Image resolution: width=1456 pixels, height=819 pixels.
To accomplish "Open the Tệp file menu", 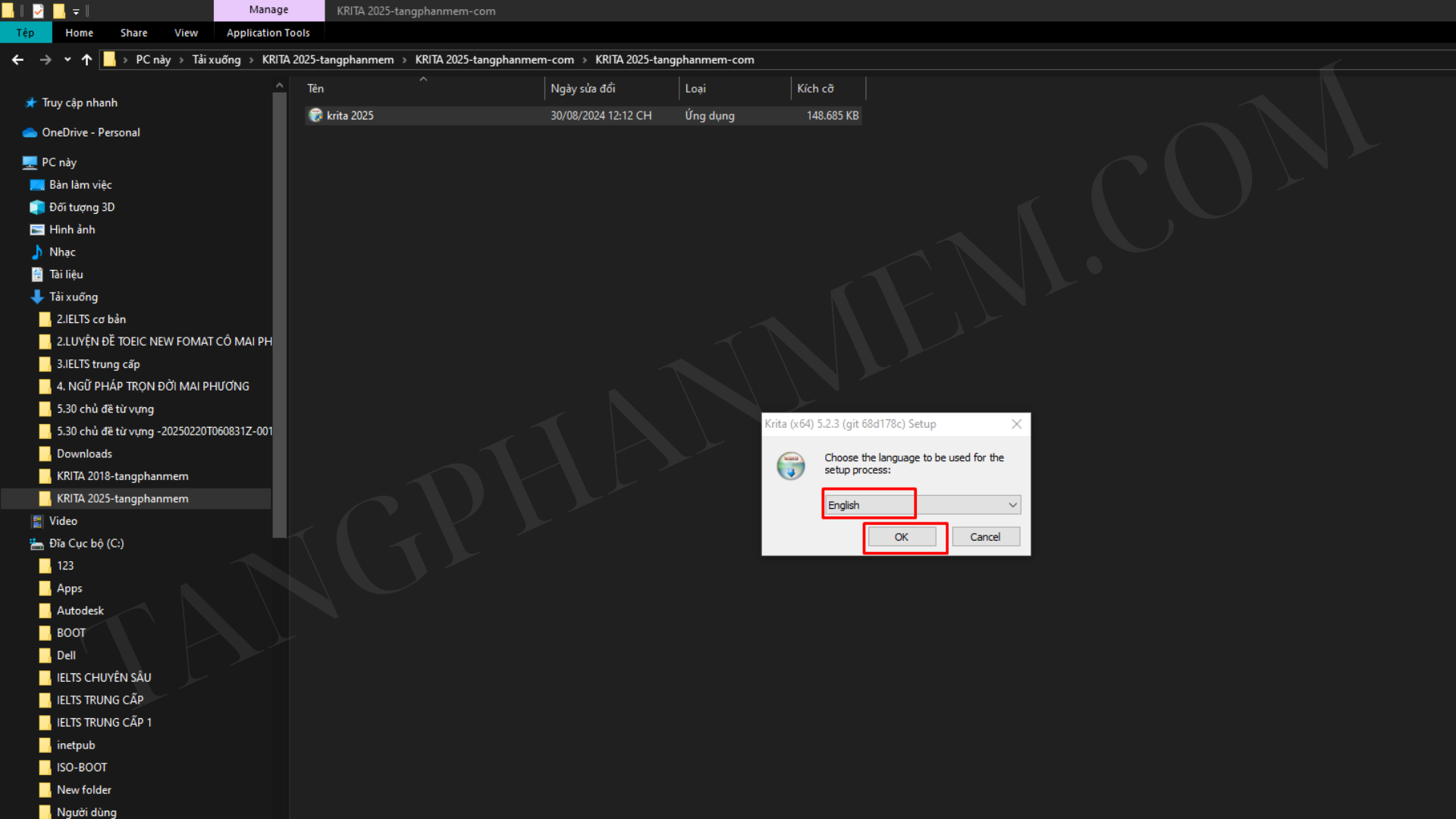I will [25, 33].
